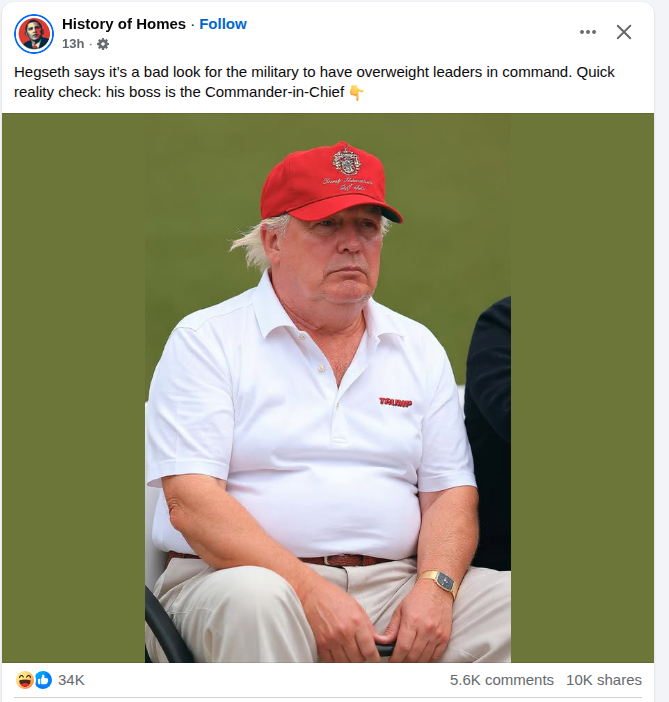Click the dark-clothed figure at photo's right edge
Image resolution: width=669 pixels, height=702 pixels.
pos(489,433)
